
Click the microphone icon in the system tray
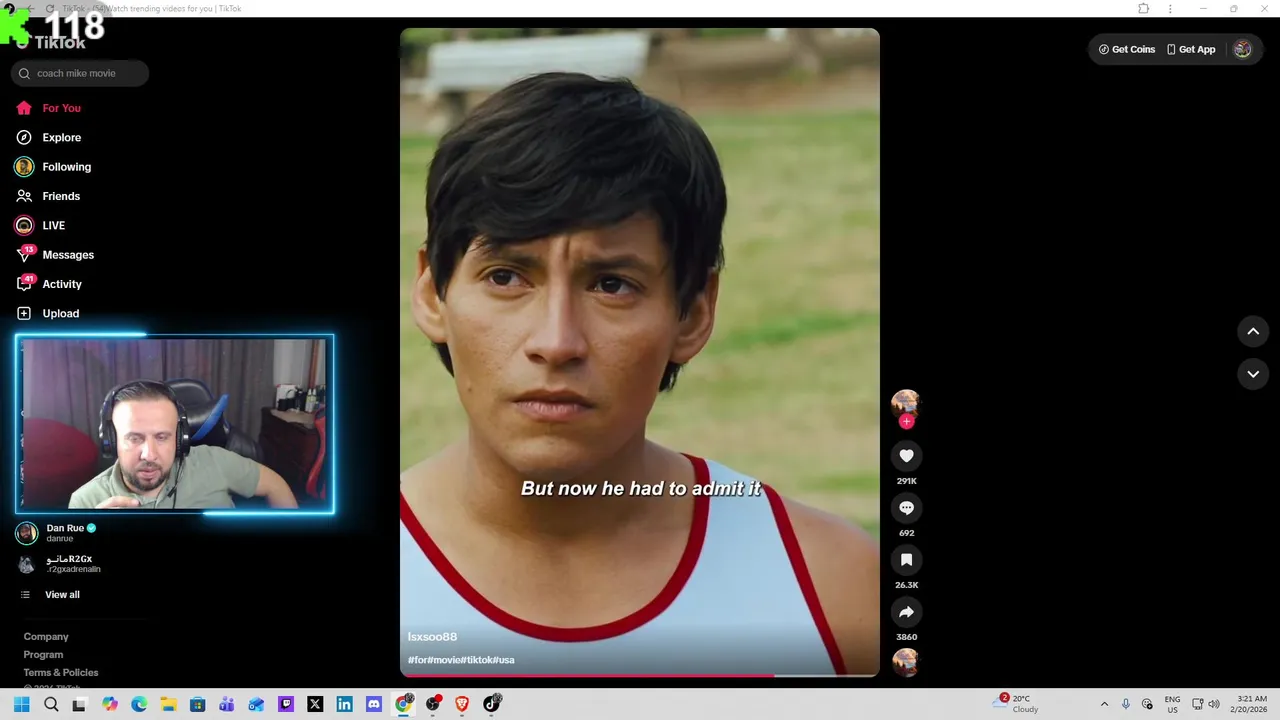click(x=1126, y=704)
